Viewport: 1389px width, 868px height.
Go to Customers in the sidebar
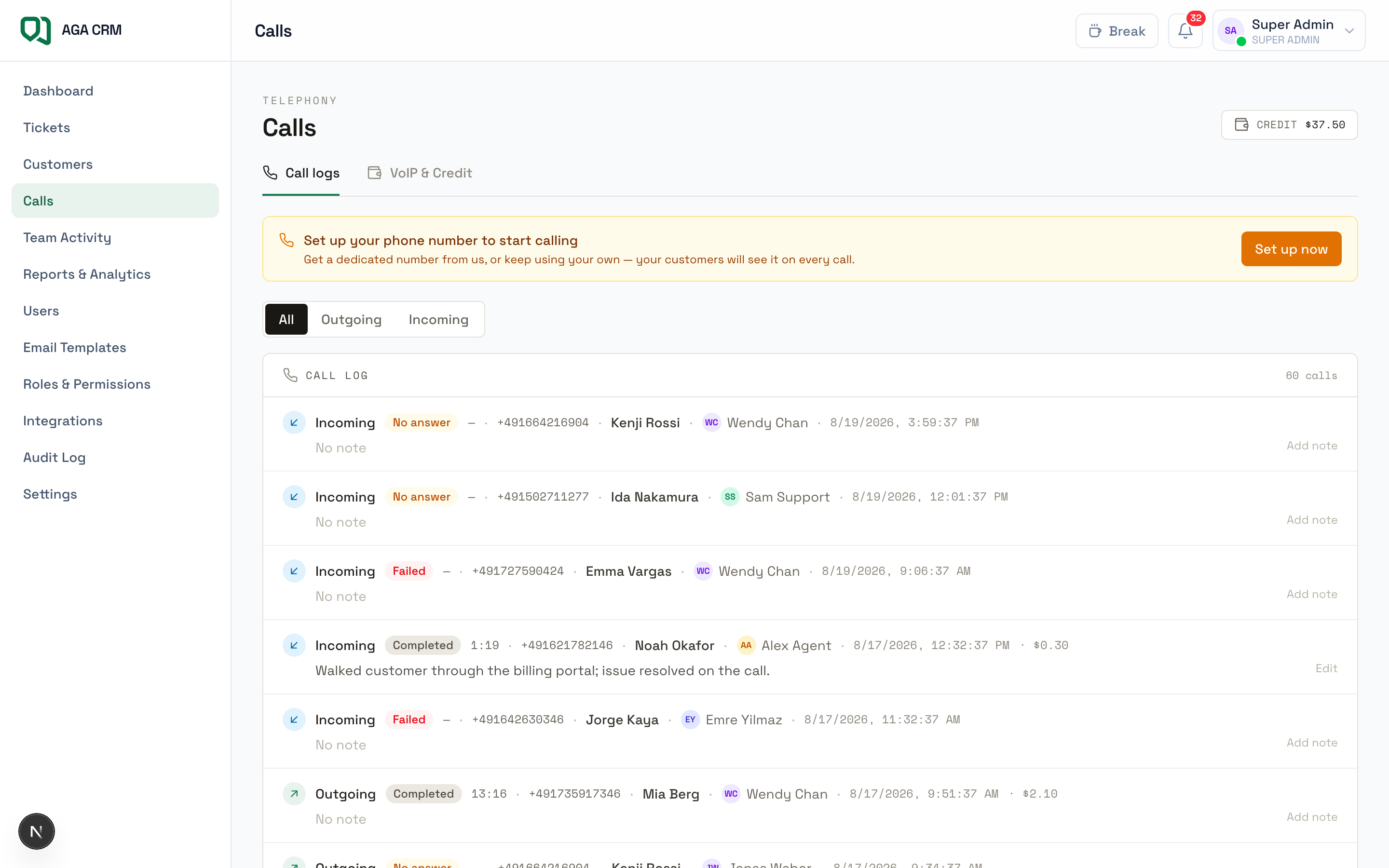click(x=115, y=164)
